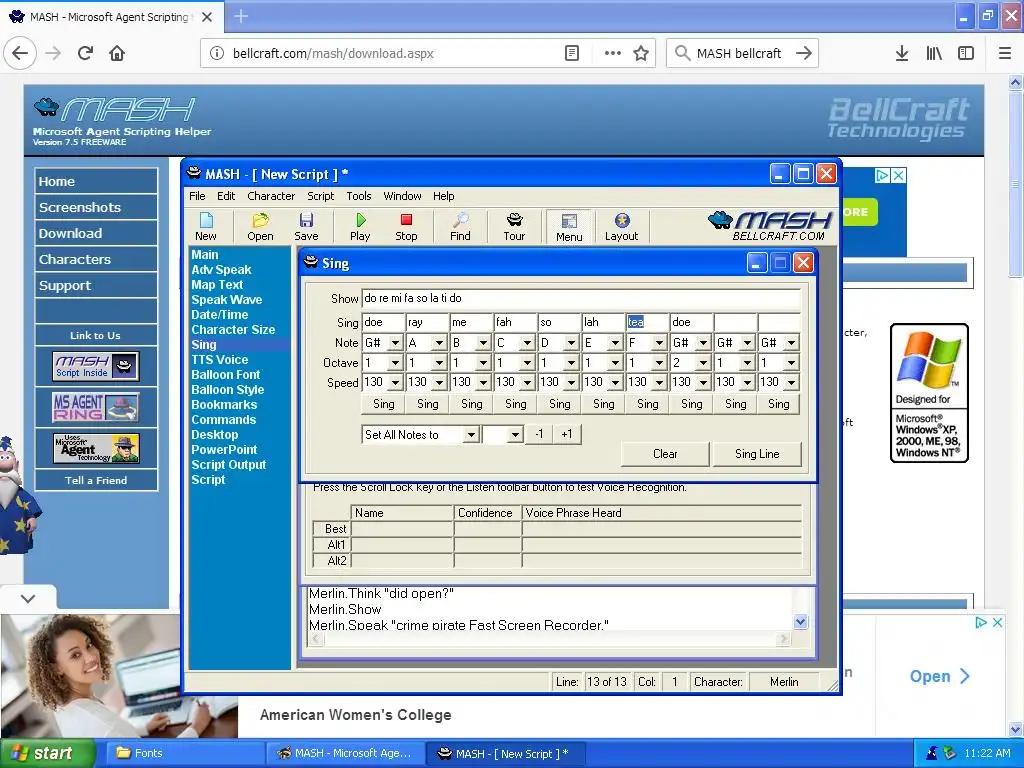The width and height of the screenshot is (1024, 768).
Task: Click the MASH Bellcraft.com logo in toolbar
Action: (769, 226)
